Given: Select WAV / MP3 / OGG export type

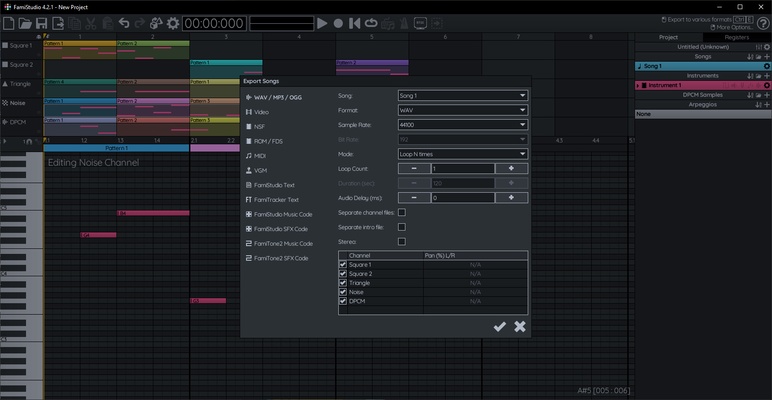Looking at the screenshot, I should (274, 98).
